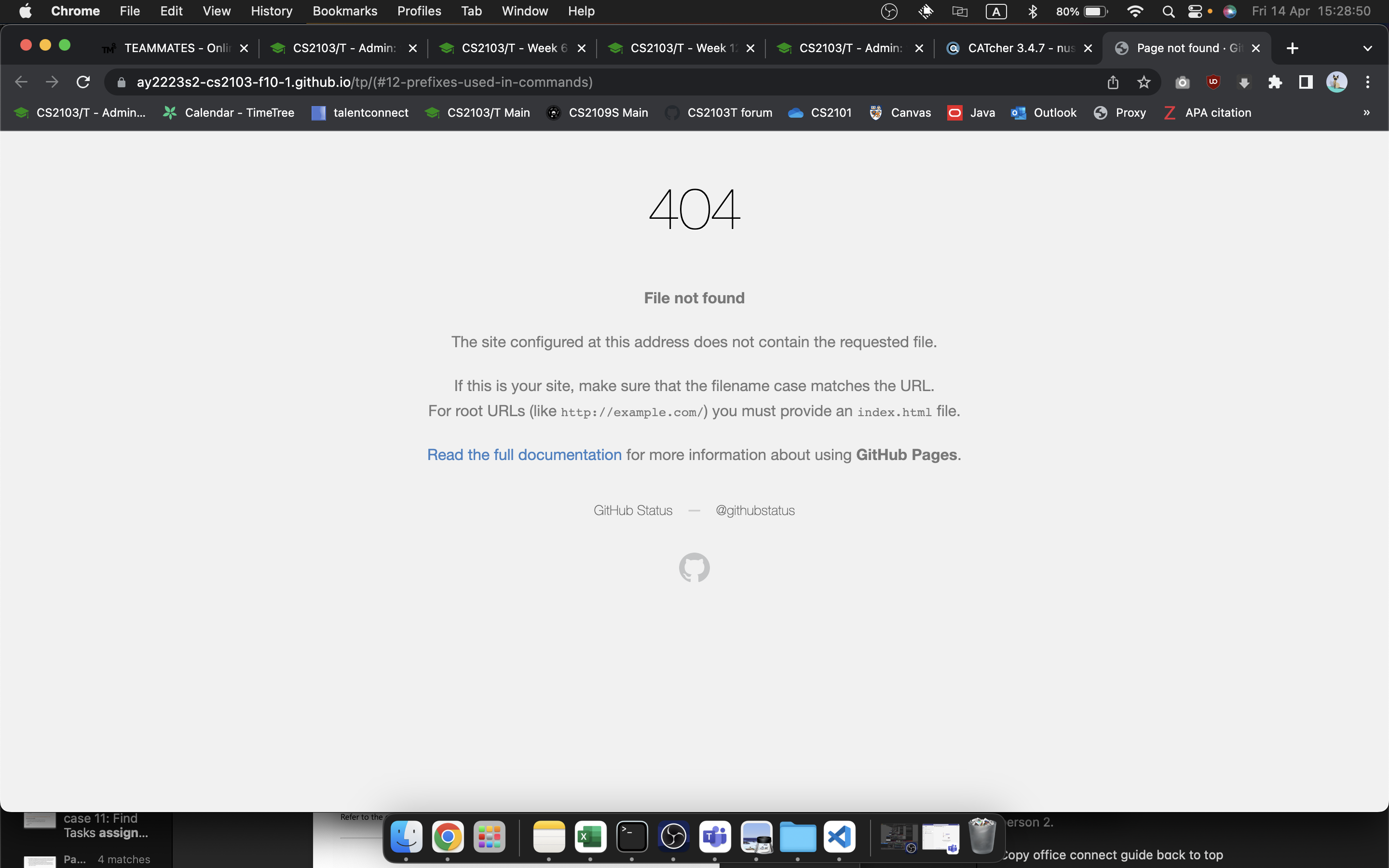
Task: Click the uBlock Origin extension icon
Action: point(1213,82)
